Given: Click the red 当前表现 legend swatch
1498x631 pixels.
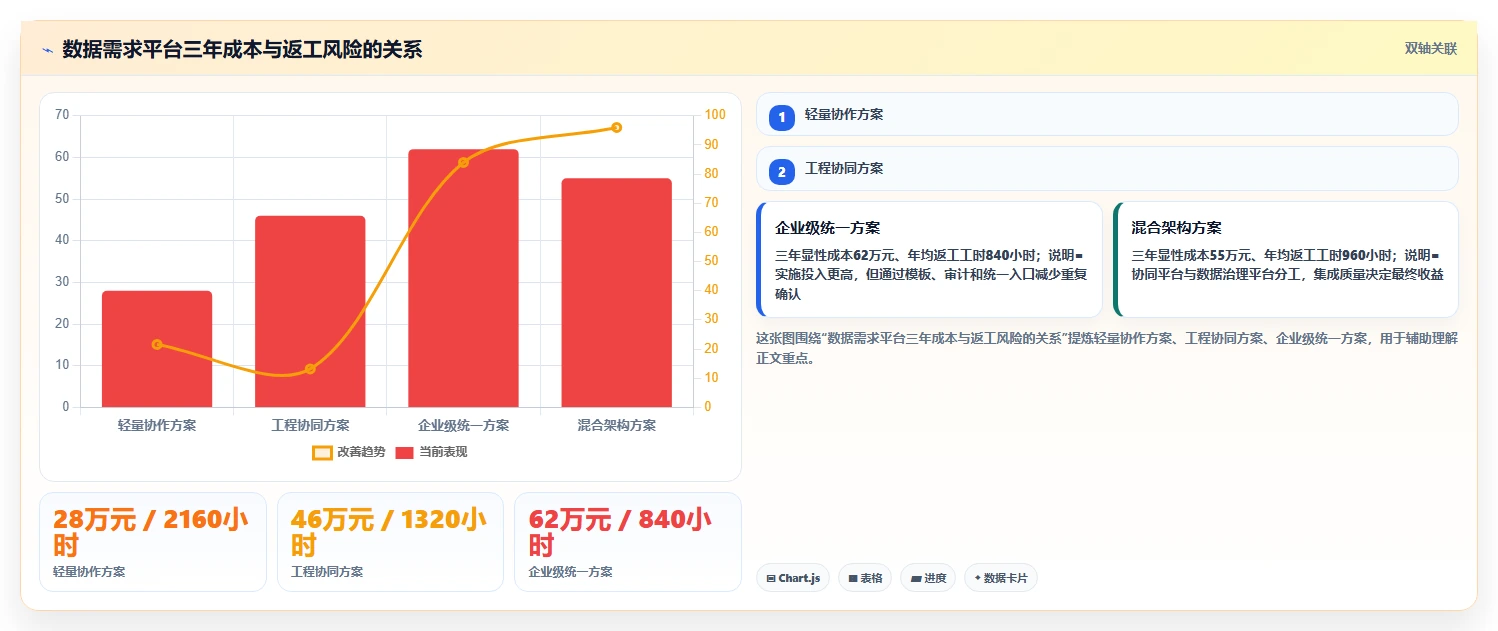Looking at the screenshot, I should click(405, 452).
